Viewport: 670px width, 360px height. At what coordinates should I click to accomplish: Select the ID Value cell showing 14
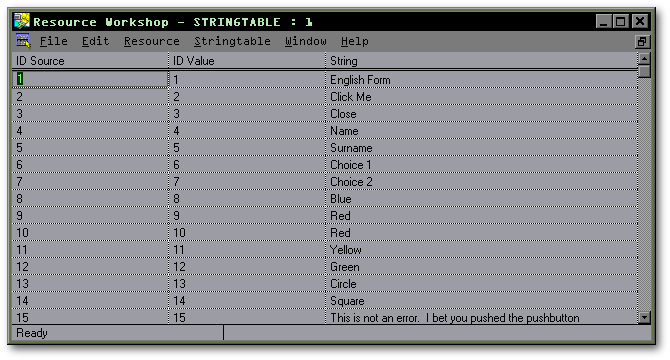(x=247, y=301)
